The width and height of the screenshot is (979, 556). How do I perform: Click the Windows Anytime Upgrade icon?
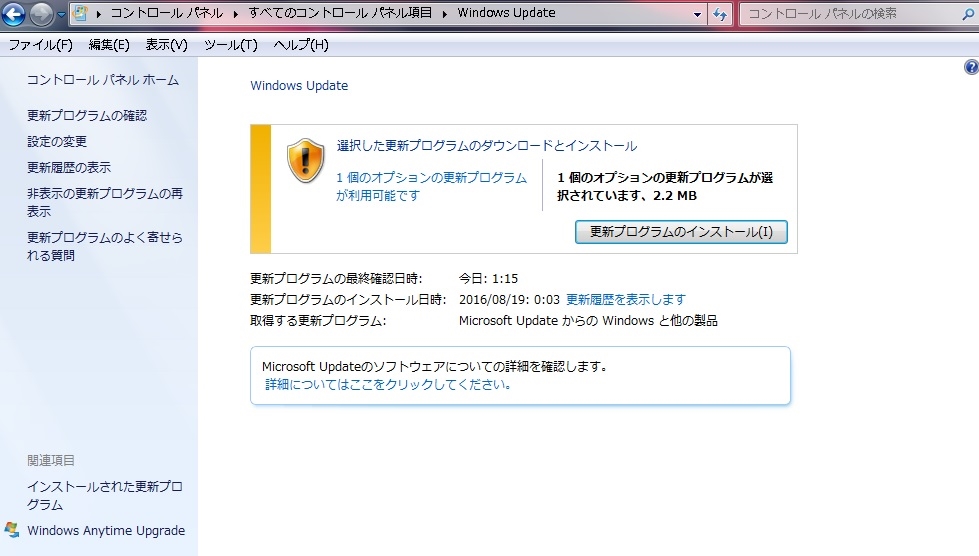[11, 530]
